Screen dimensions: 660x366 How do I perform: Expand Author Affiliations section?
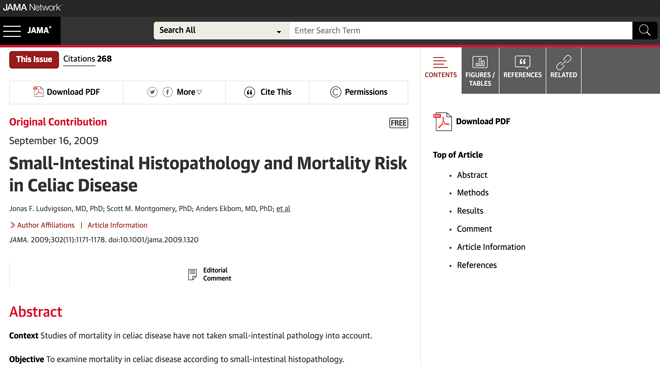pos(42,225)
